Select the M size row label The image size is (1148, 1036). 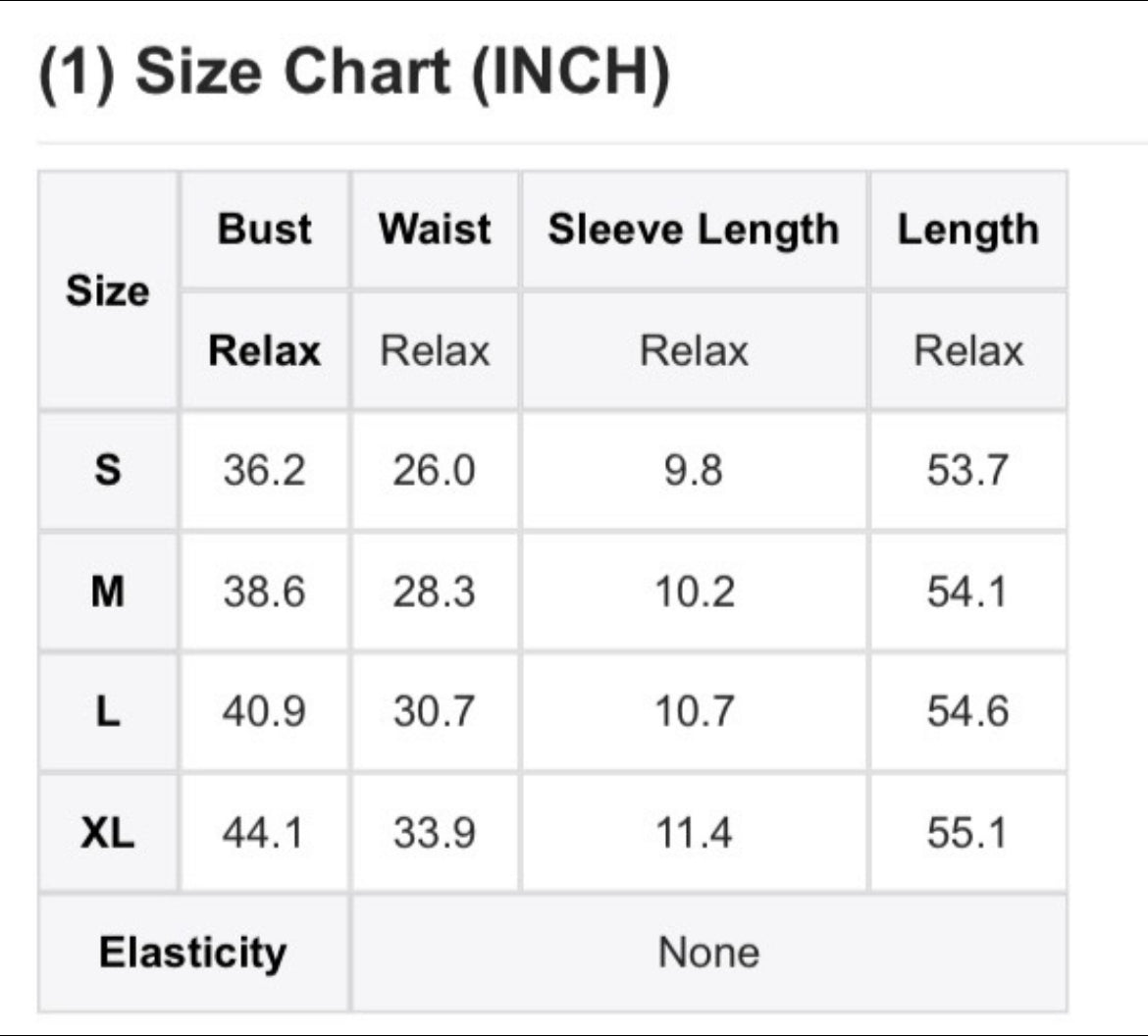108,592
